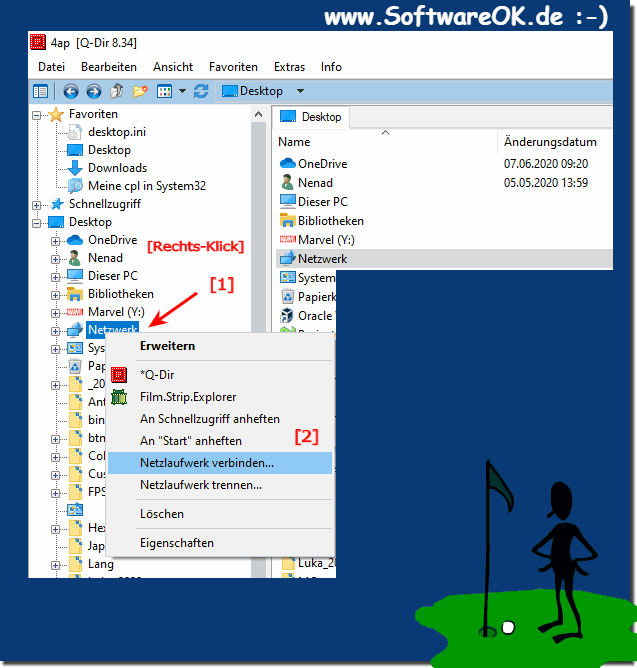
Task: Click the refresh toolbar icon
Action: click(x=201, y=91)
